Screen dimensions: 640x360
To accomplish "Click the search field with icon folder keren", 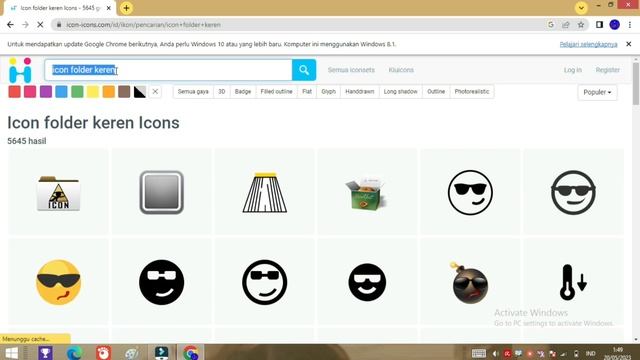I will [168, 70].
